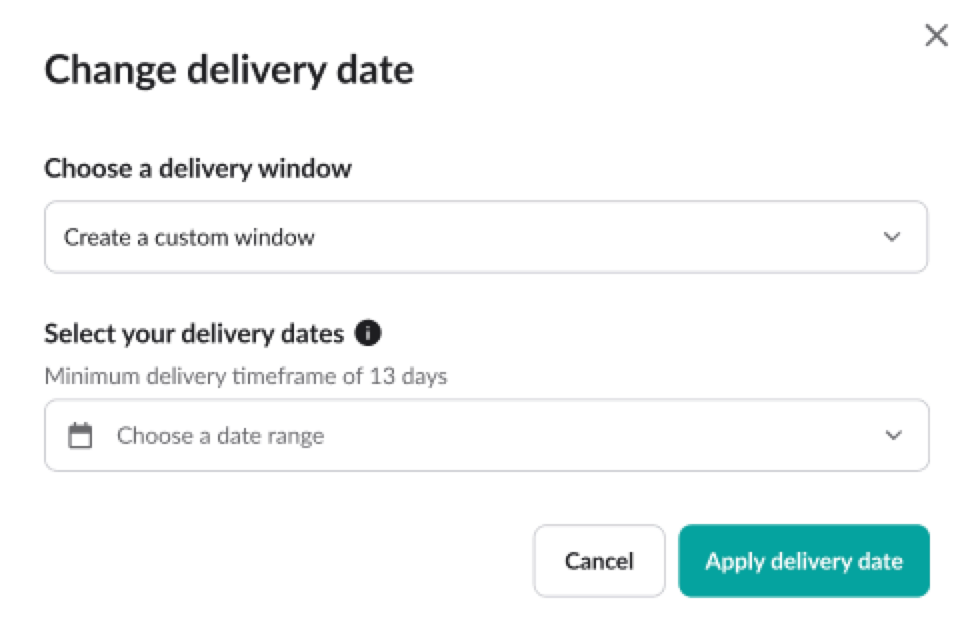Viewport: 976px width, 644px height.
Task: Click inside the date range input field
Action: click(x=400, y=435)
